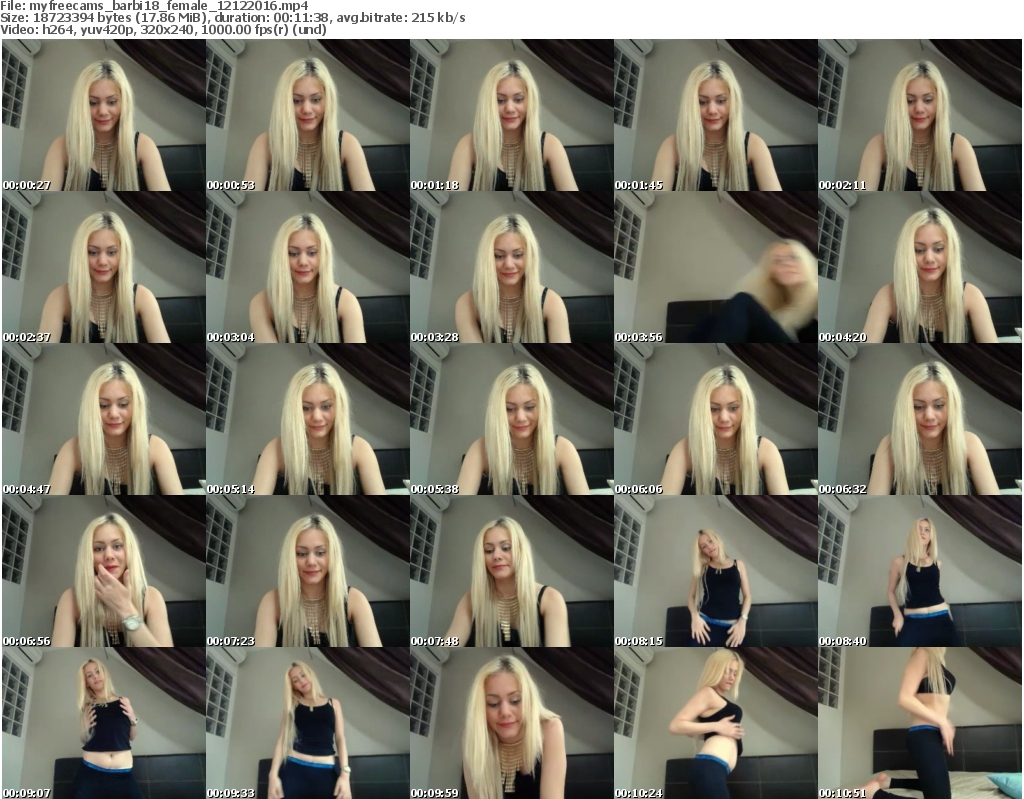The image size is (1024, 799).
Task: Click the 'File:' name line in header
Action: point(154,6)
